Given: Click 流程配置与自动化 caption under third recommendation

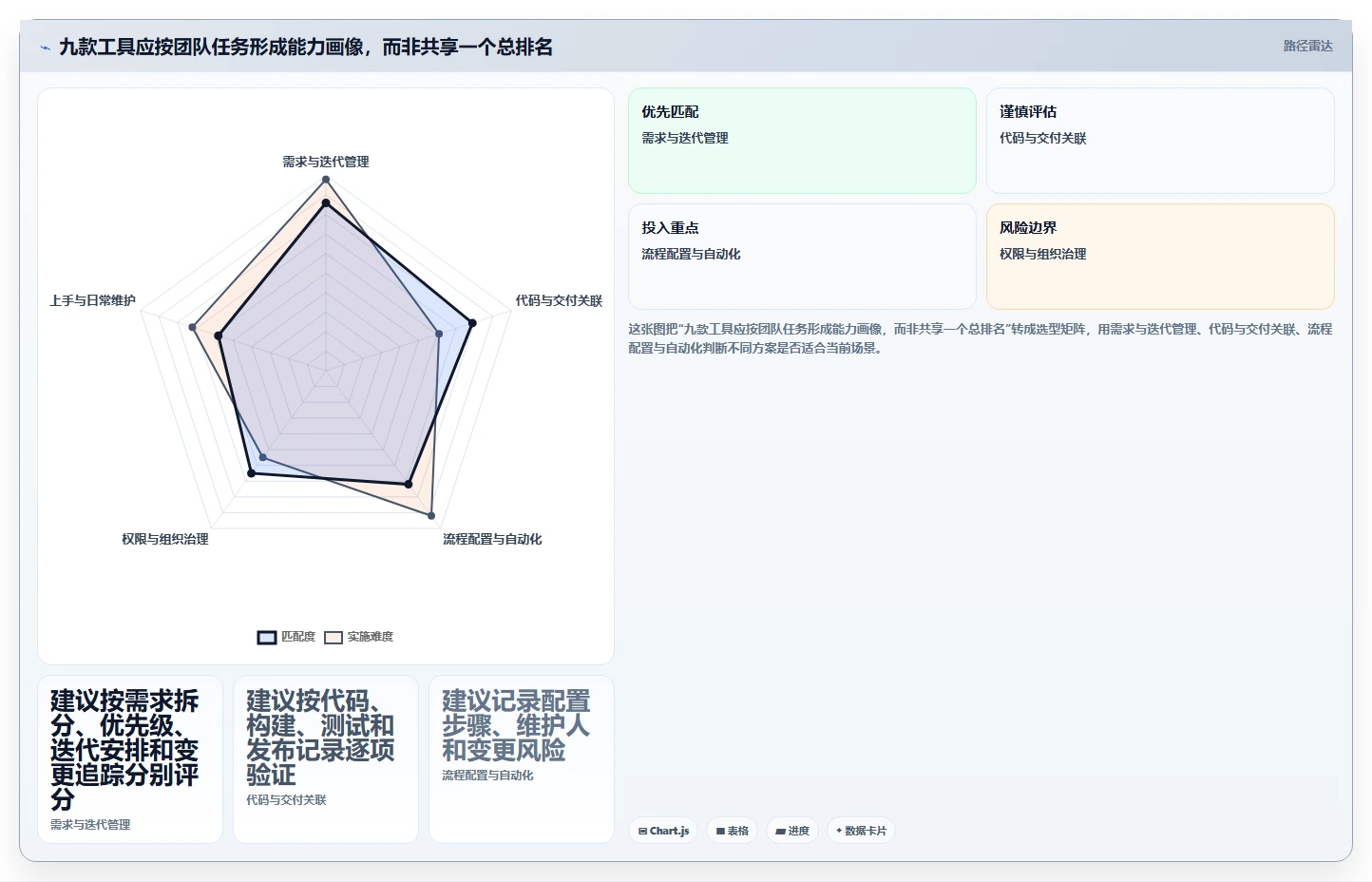Looking at the screenshot, I should 487,776.
